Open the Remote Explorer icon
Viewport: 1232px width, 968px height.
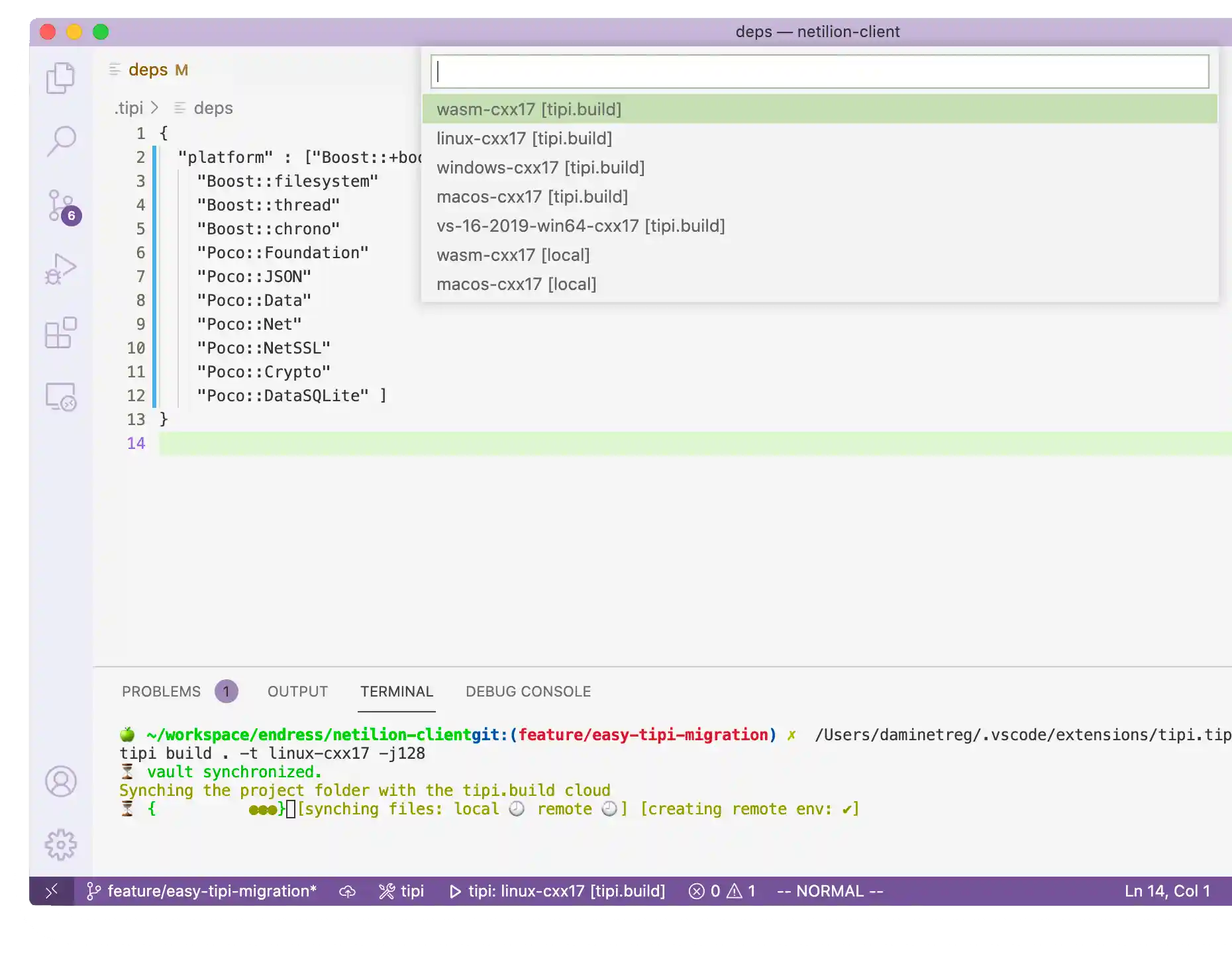60,397
